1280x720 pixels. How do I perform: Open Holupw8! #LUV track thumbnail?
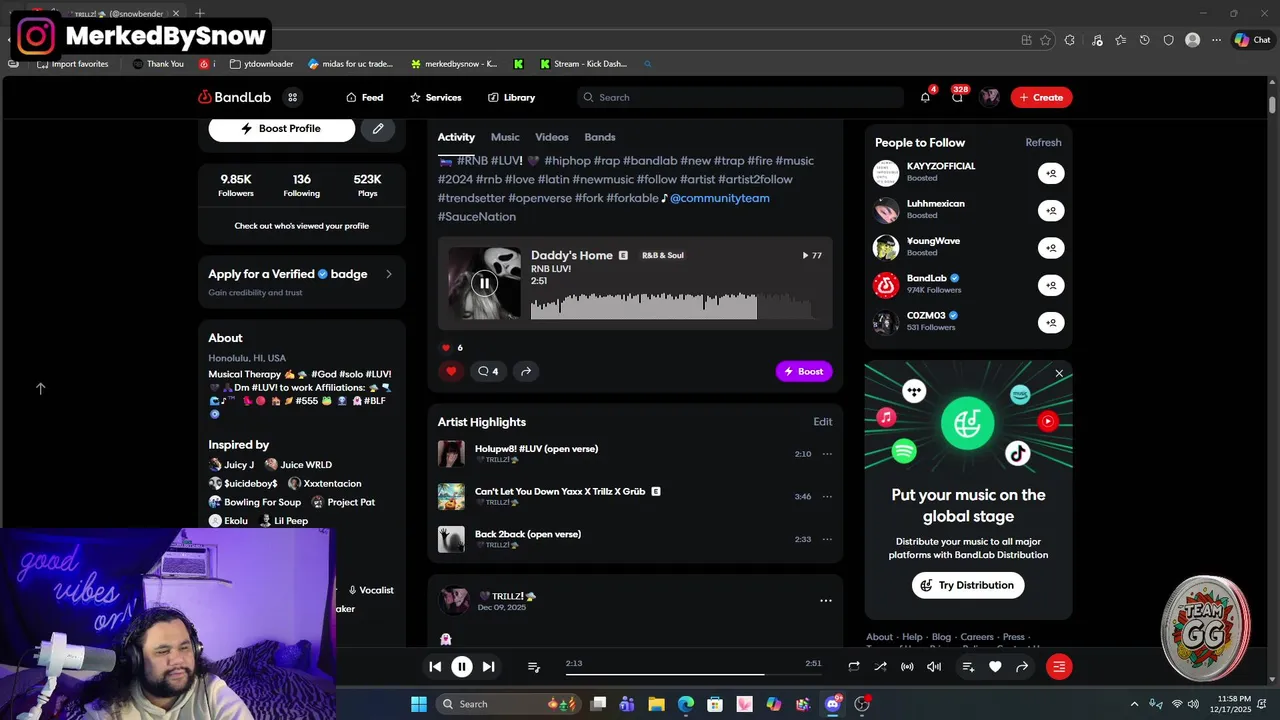point(451,454)
